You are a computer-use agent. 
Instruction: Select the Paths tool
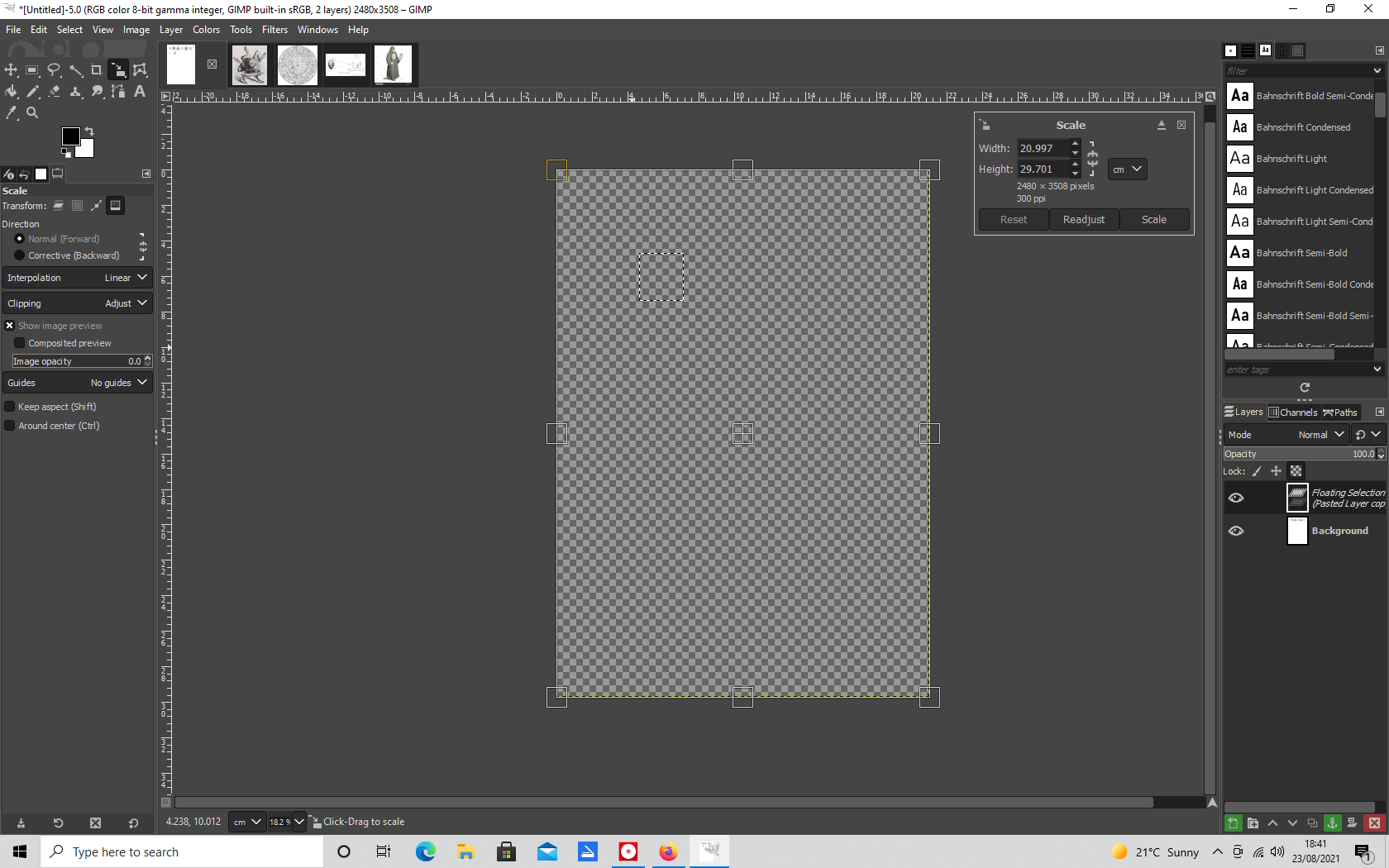118,92
